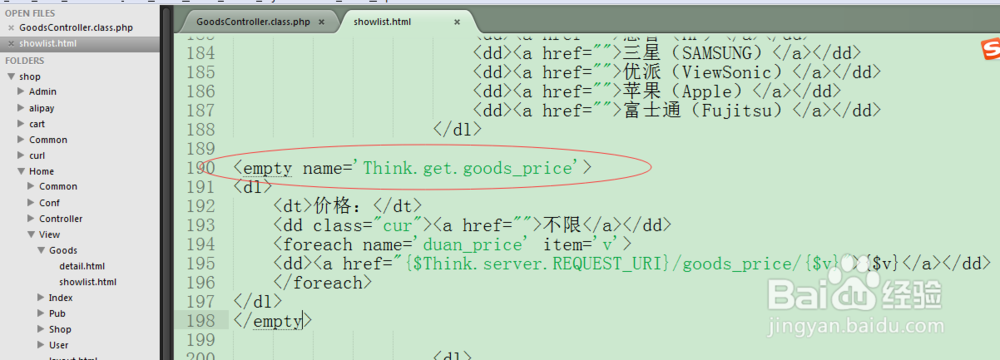Click line number 190 in gutter
This screenshot has height=360, width=1000.
[x=200, y=168]
